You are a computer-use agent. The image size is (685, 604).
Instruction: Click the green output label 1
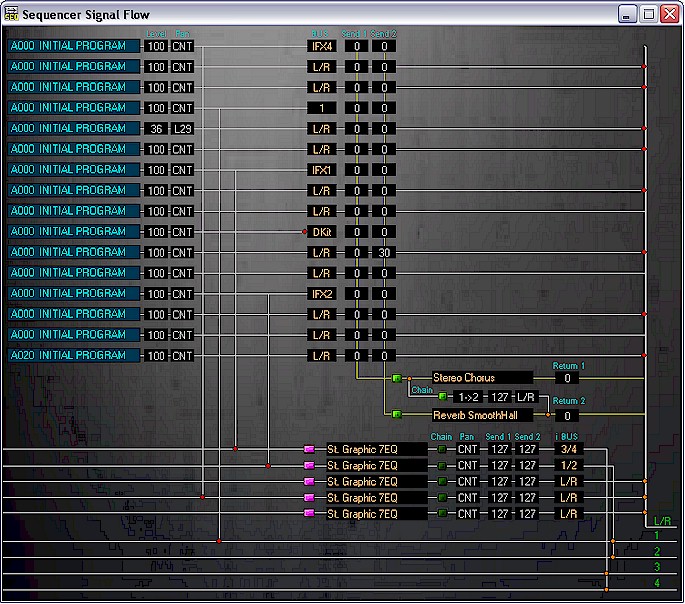click(x=657, y=535)
